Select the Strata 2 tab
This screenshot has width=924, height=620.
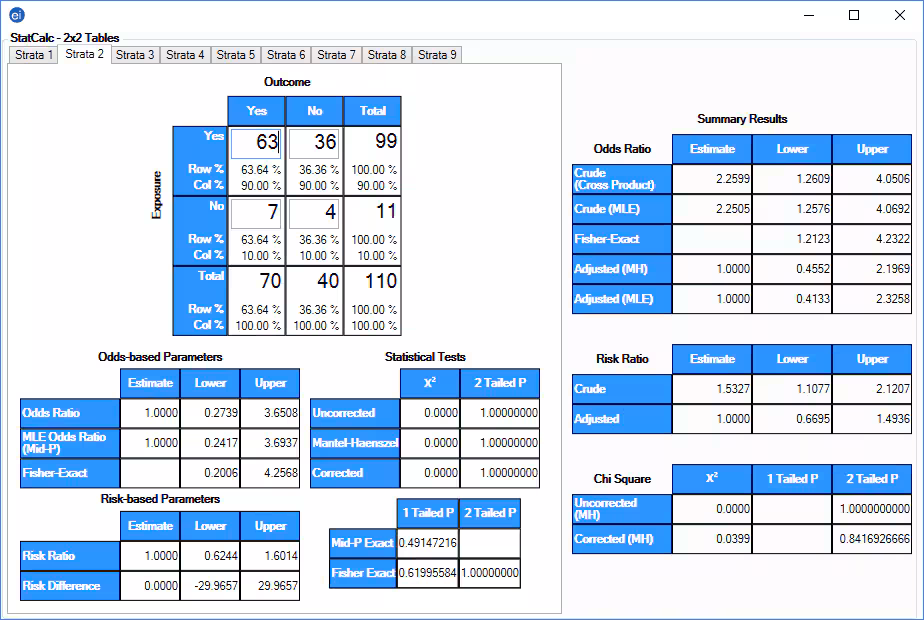tap(84, 54)
